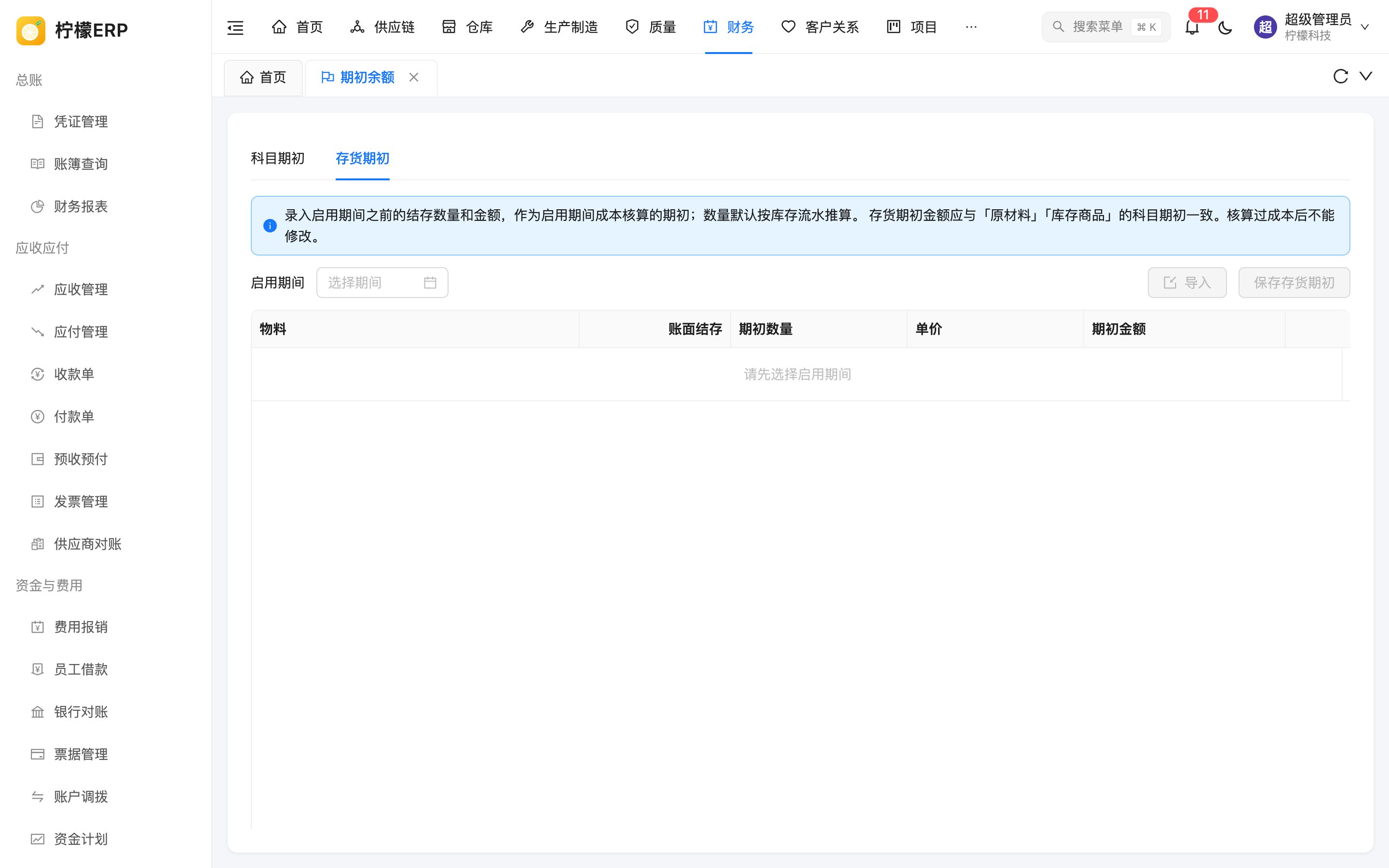This screenshot has height=868, width=1389.
Task: Select the 存货期初 tab
Action: coord(363,159)
